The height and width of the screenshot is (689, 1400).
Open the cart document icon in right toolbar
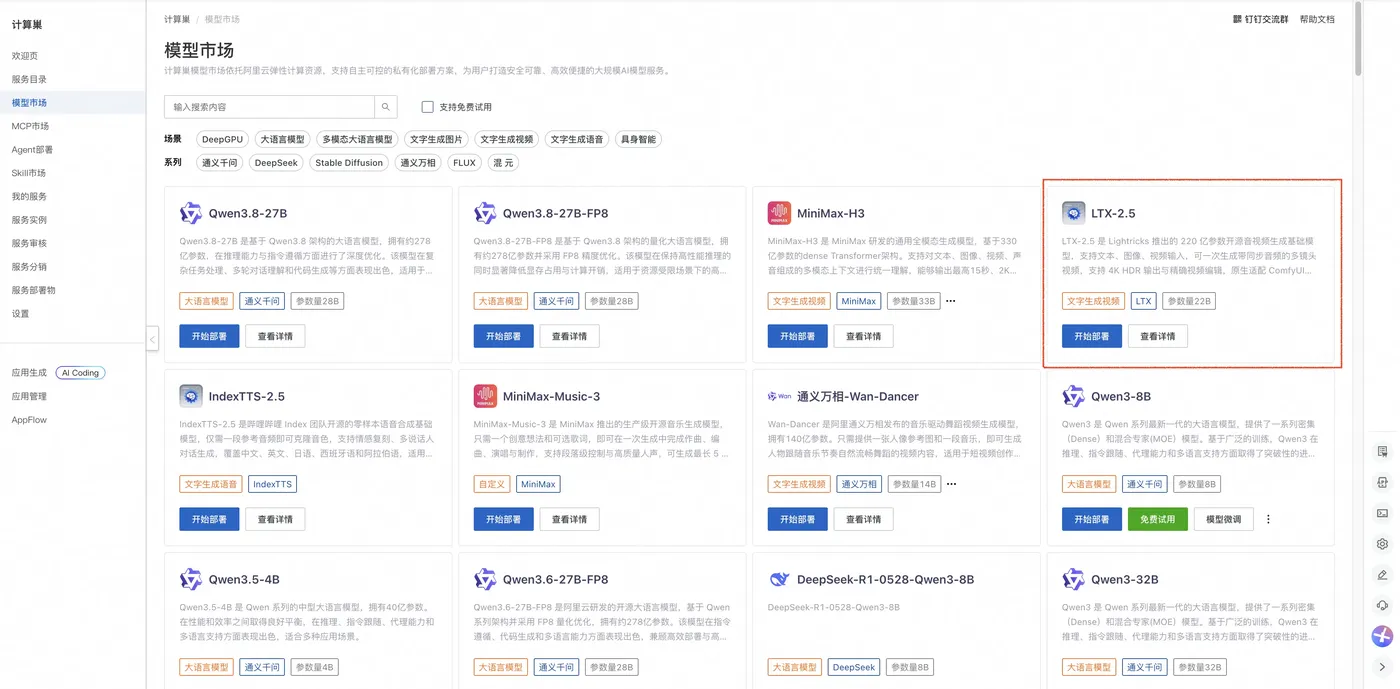click(1382, 451)
